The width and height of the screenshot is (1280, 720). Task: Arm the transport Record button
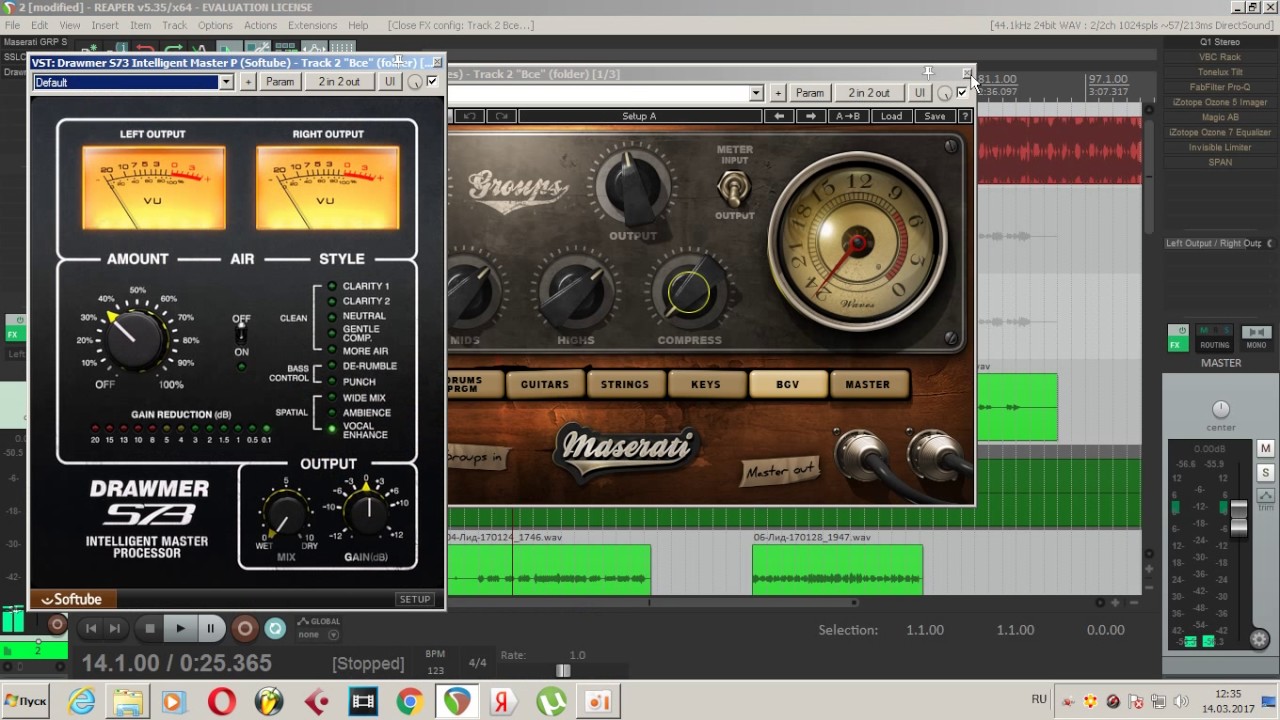pyautogui.click(x=244, y=628)
